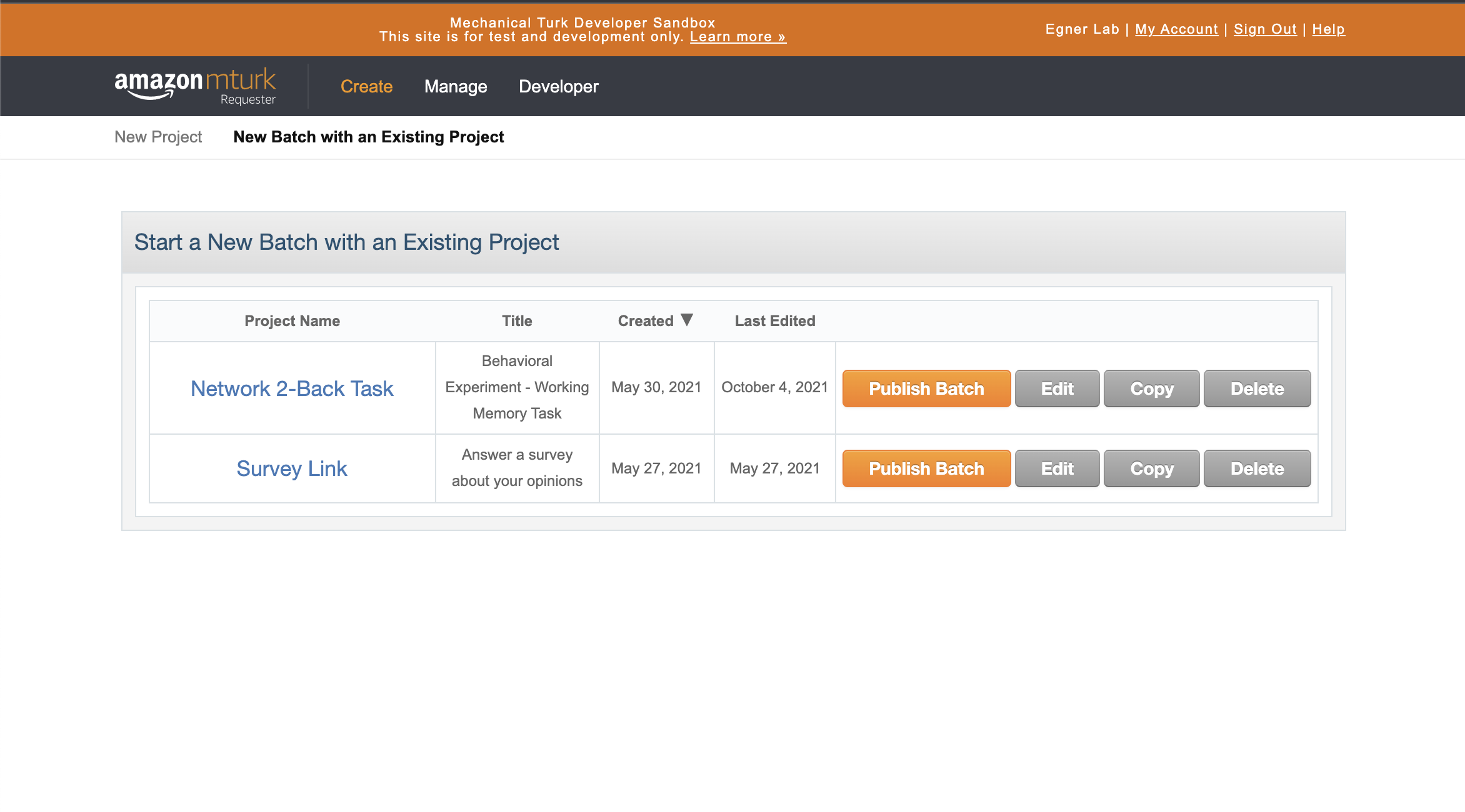
Task: Select New Batch with an Existing Project tab
Action: (369, 137)
